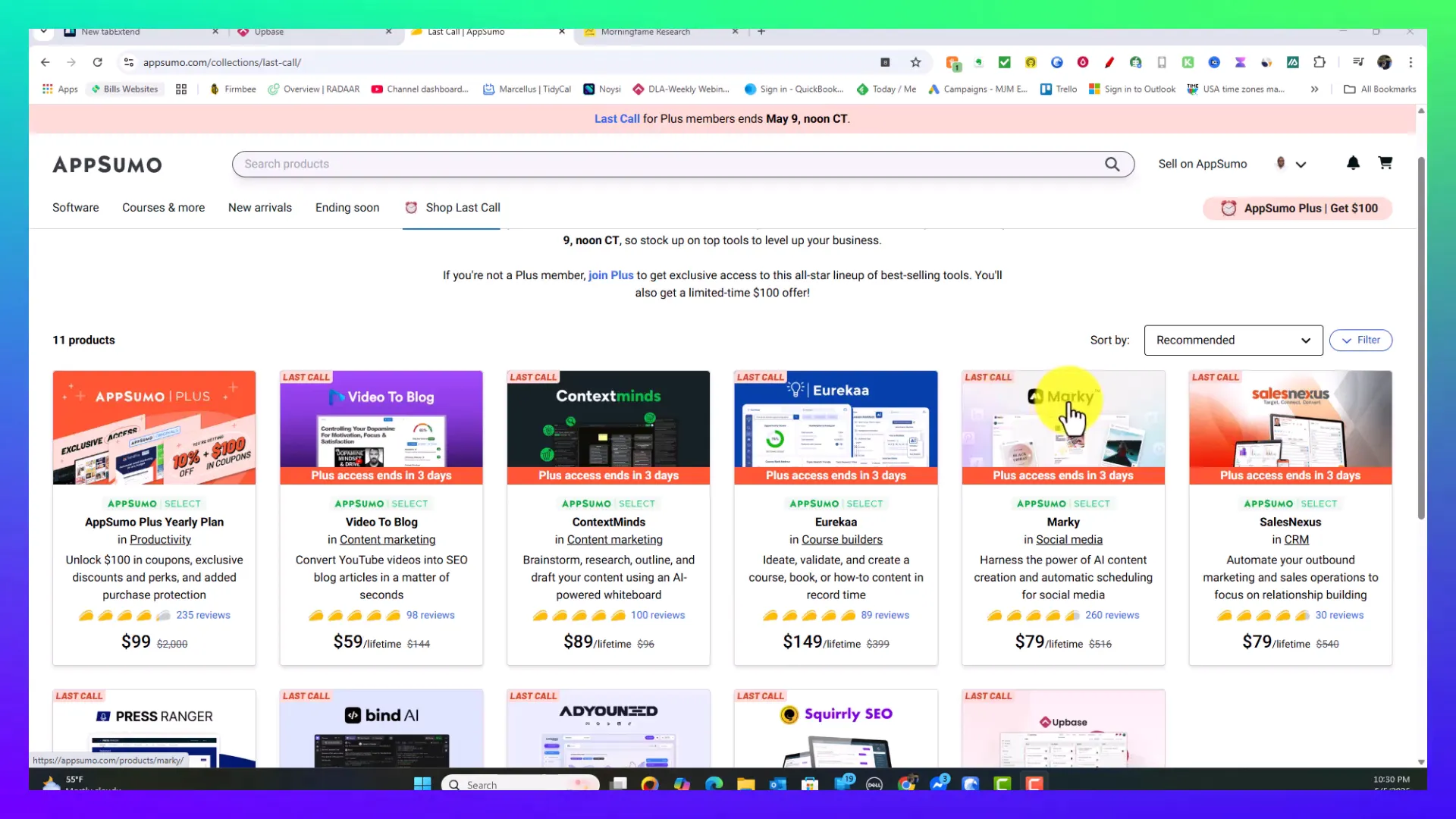Screen dimensions: 1456x819
Task: Go back to previous page
Action: click(x=45, y=62)
